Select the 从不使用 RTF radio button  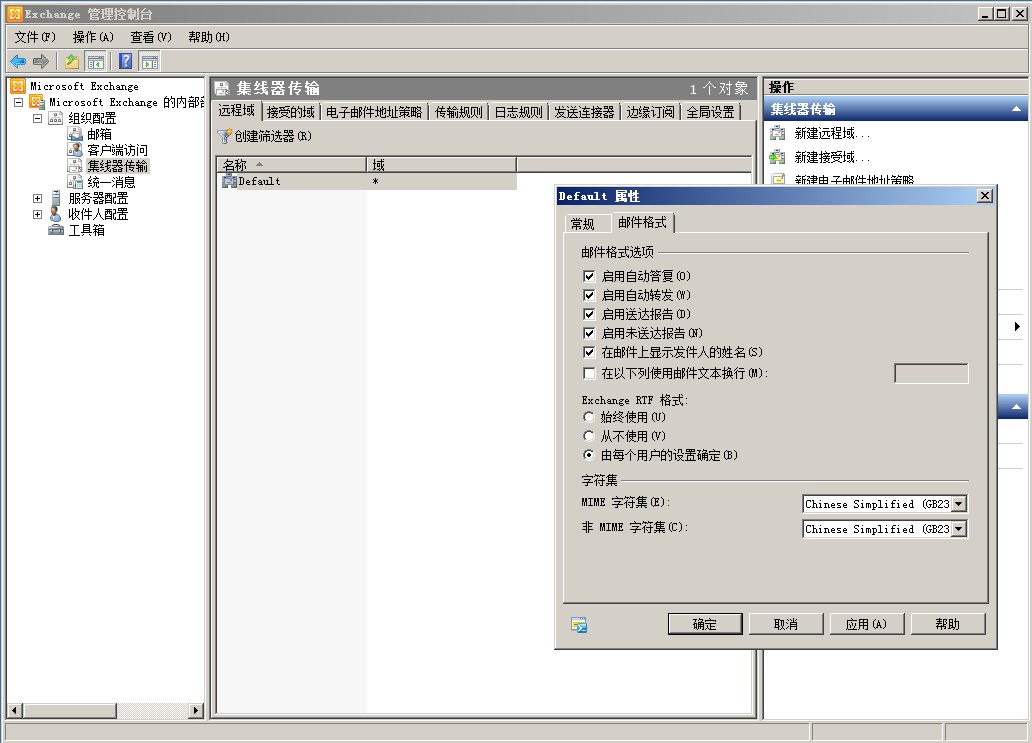tap(589, 436)
